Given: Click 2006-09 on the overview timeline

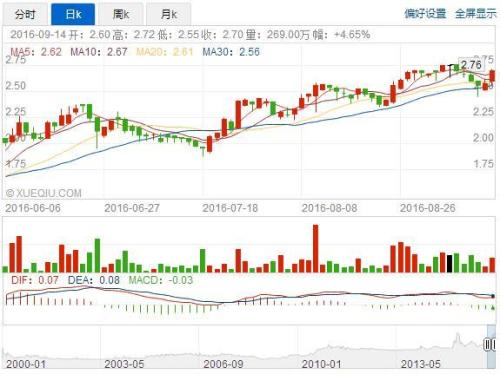Looking at the screenshot, I should [x=223, y=364].
